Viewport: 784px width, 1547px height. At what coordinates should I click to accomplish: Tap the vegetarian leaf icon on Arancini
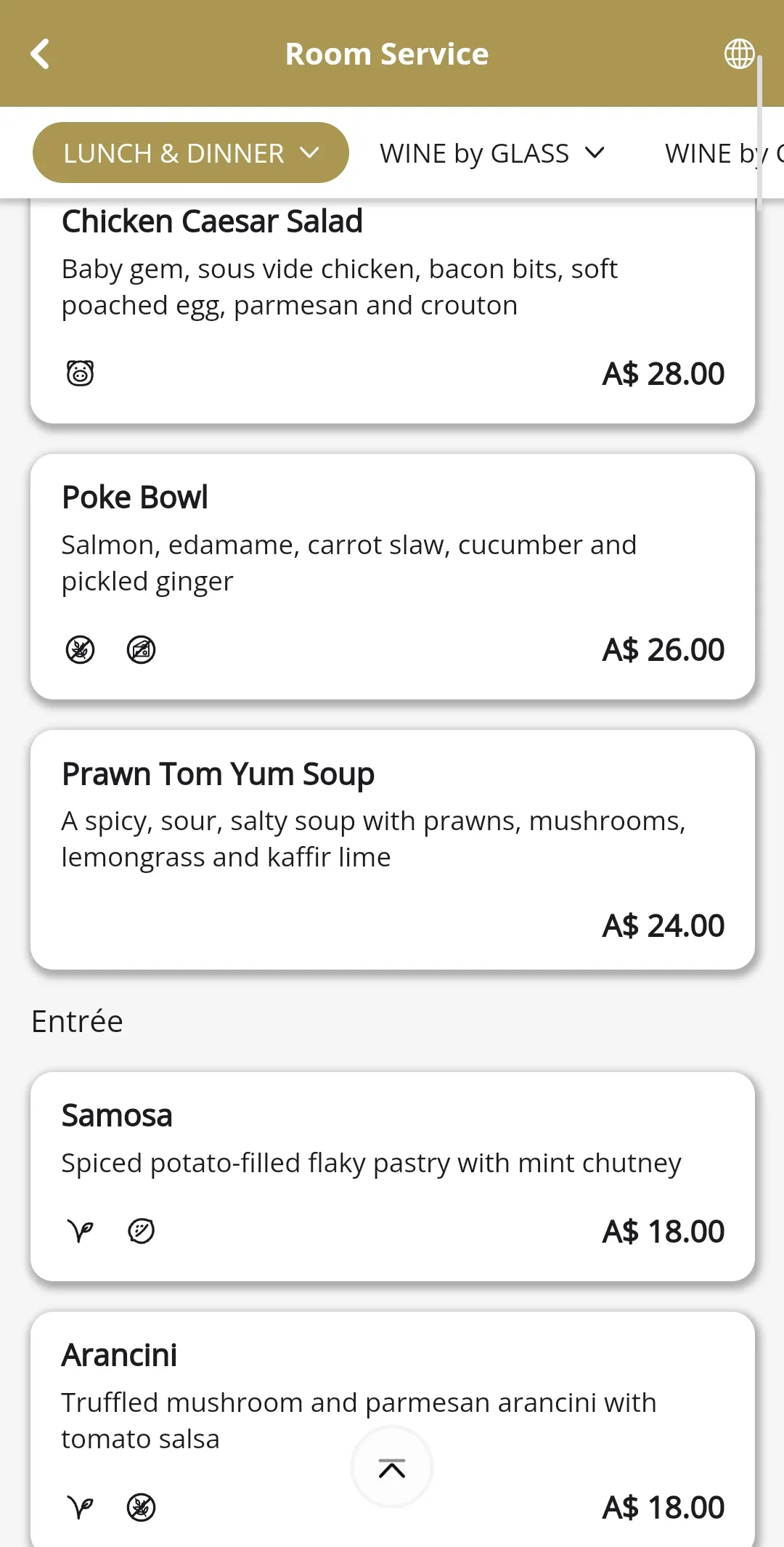click(80, 1508)
